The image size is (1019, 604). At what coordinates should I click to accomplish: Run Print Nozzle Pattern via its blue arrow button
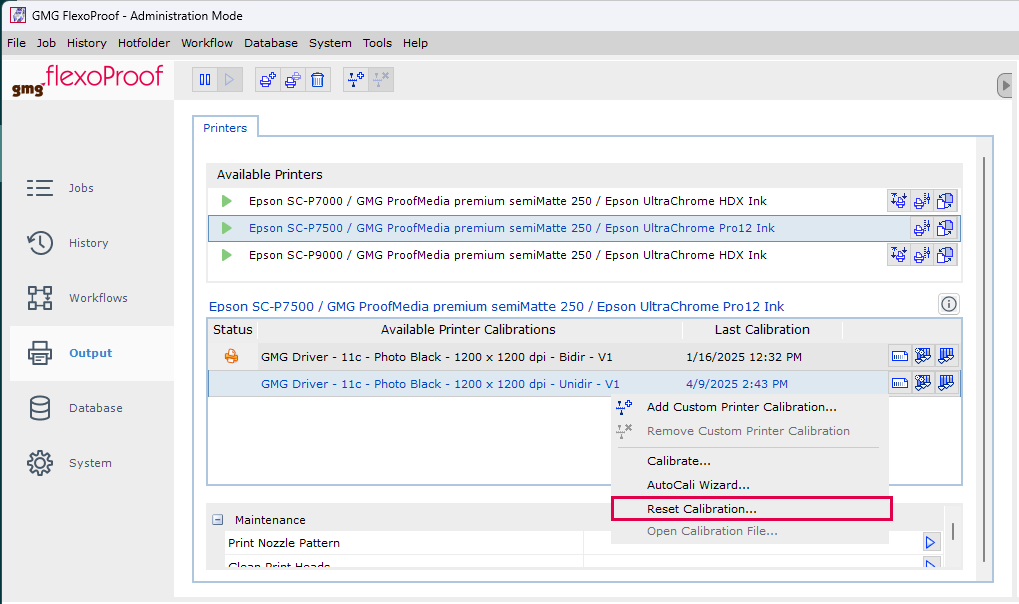click(x=930, y=541)
